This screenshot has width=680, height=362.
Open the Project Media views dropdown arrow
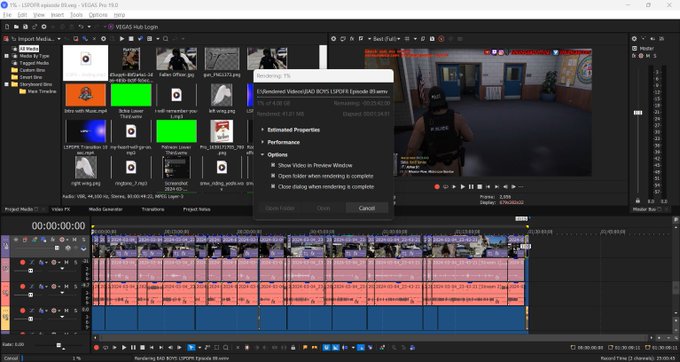(158, 39)
